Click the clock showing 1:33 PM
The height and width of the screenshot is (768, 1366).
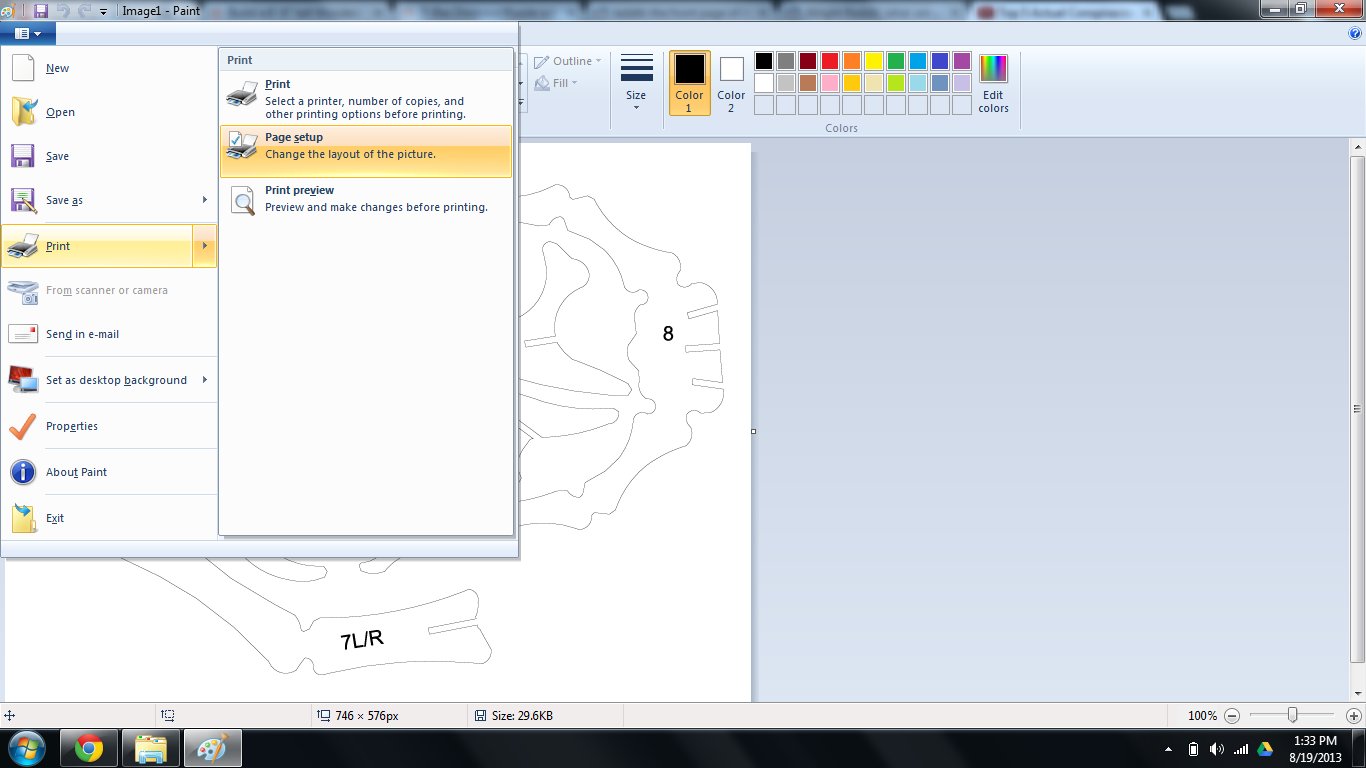pyautogui.click(x=1314, y=741)
